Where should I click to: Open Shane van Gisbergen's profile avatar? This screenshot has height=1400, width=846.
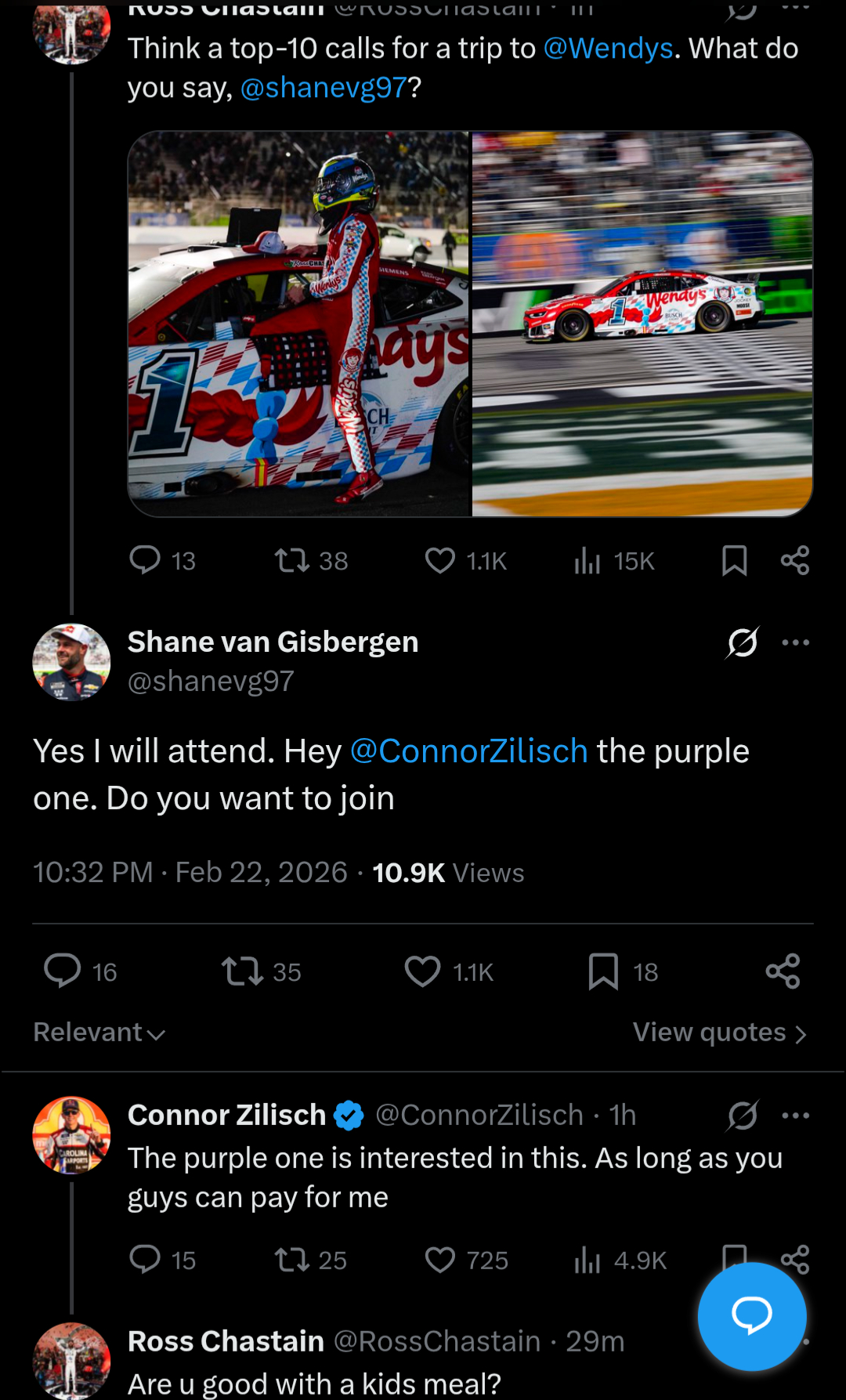71,662
